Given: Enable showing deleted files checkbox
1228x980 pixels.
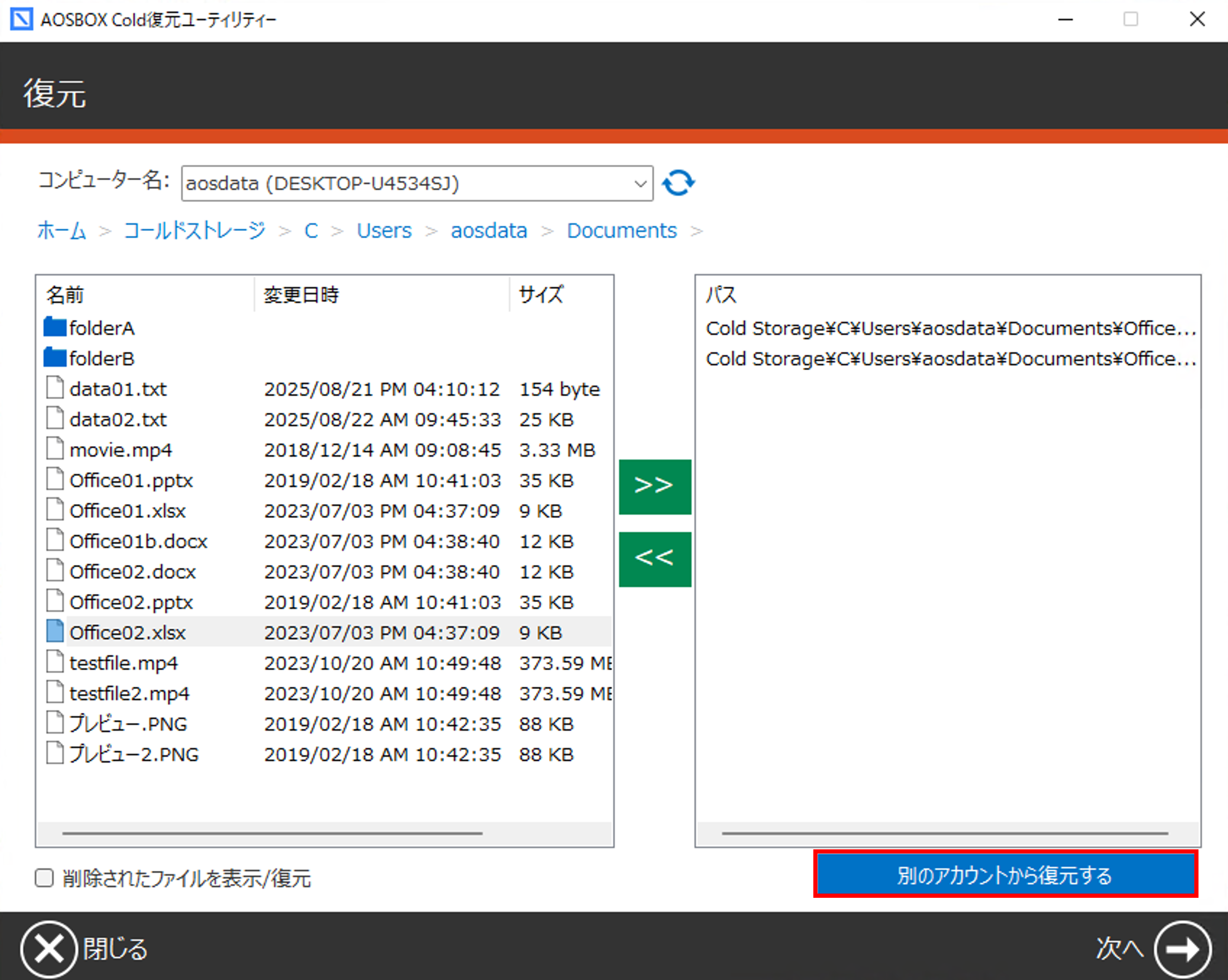Looking at the screenshot, I should [x=44, y=878].
